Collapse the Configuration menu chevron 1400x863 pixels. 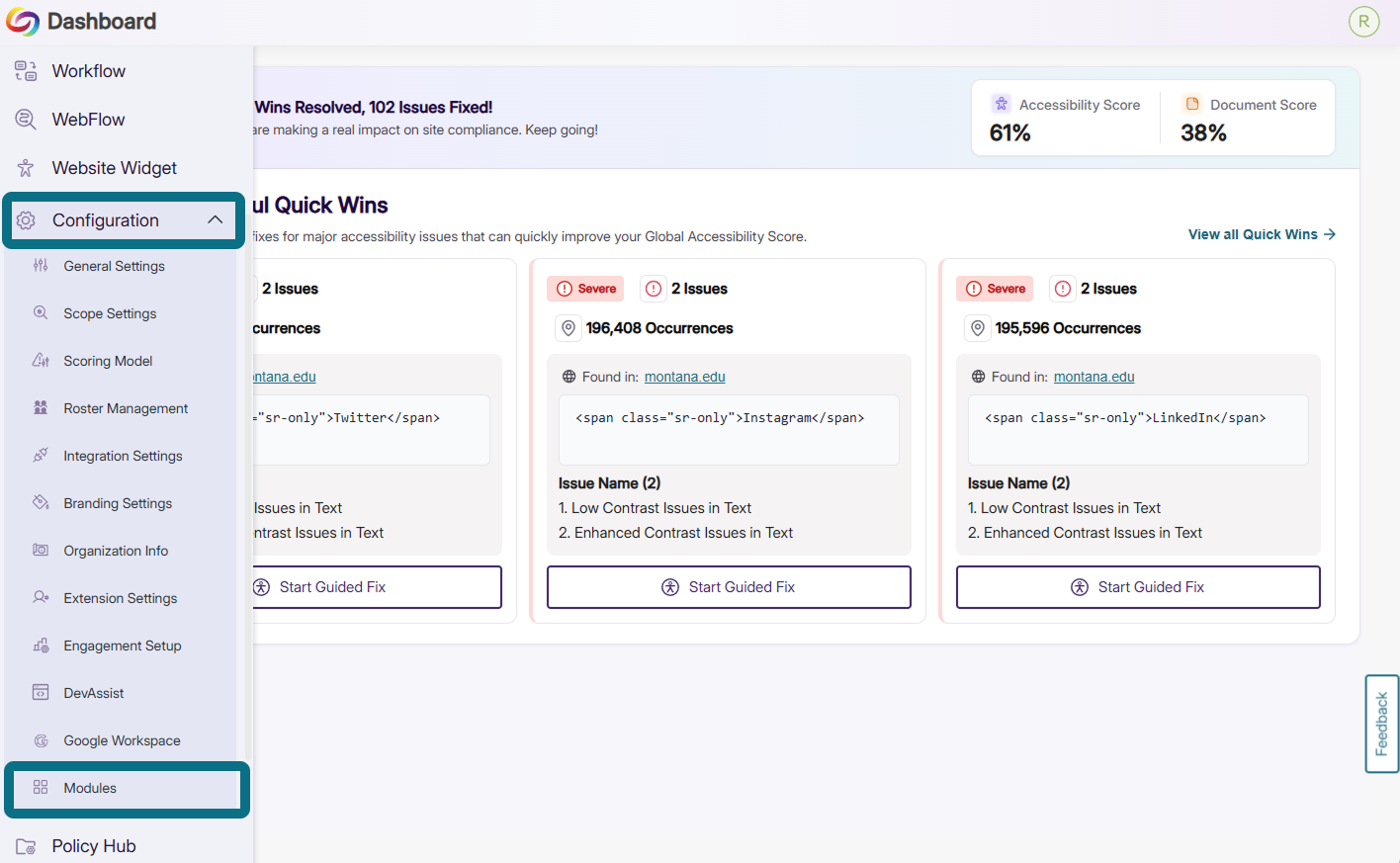pyautogui.click(x=216, y=219)
